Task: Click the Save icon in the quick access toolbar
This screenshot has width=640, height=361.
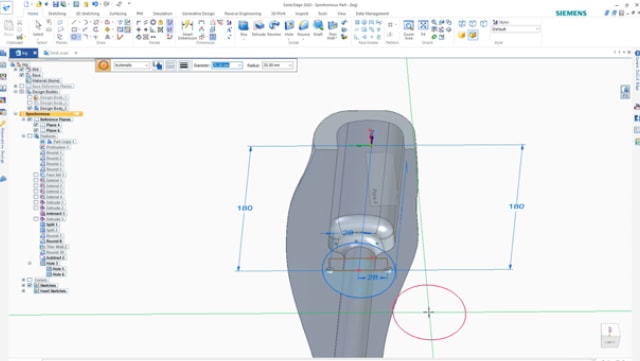Action: (x=56, y=4)
